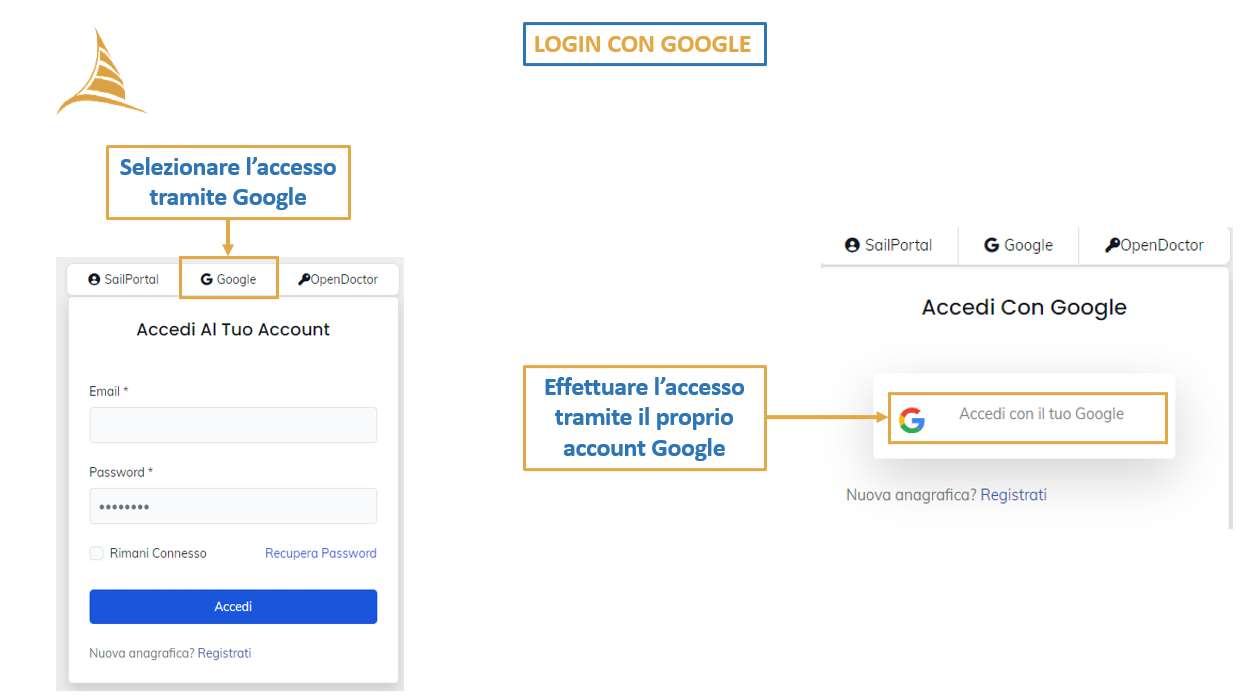Focus the Email input field
Screen dimensions: 1259x697
tap(233, 425)
